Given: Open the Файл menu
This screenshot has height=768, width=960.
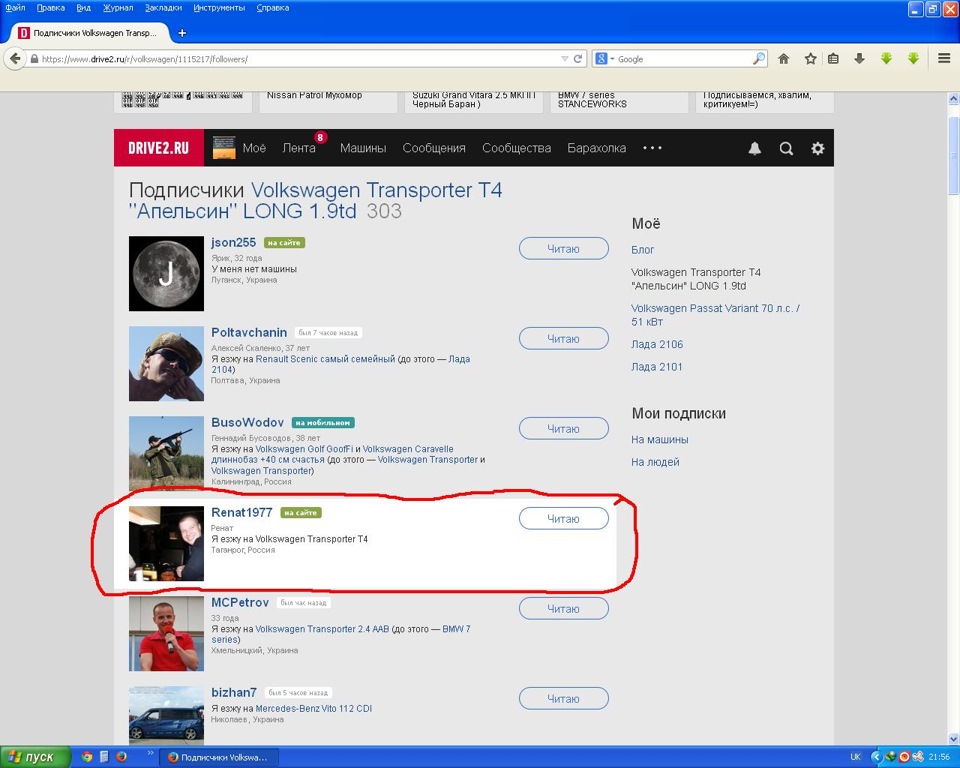Looking at the screenshot, I should coord(15,8).
